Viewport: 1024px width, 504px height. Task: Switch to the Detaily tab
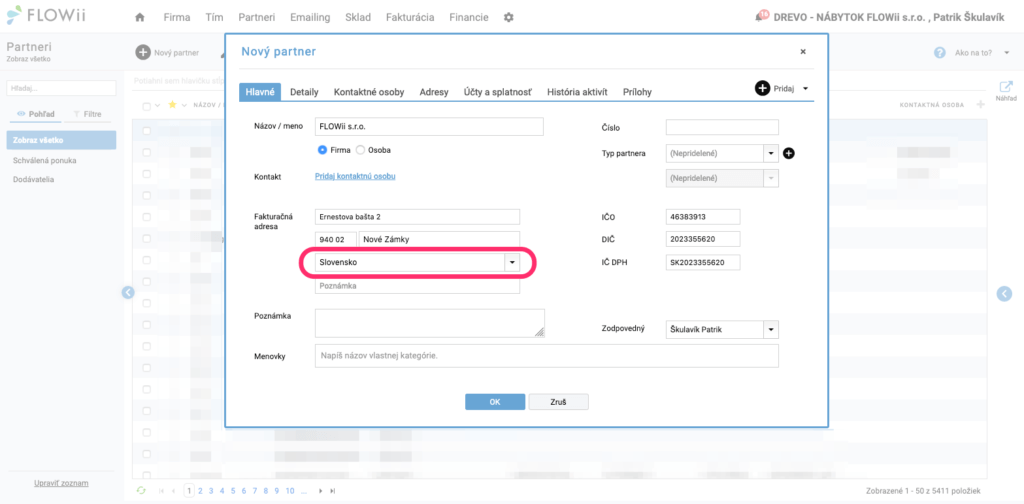[304, 92]
